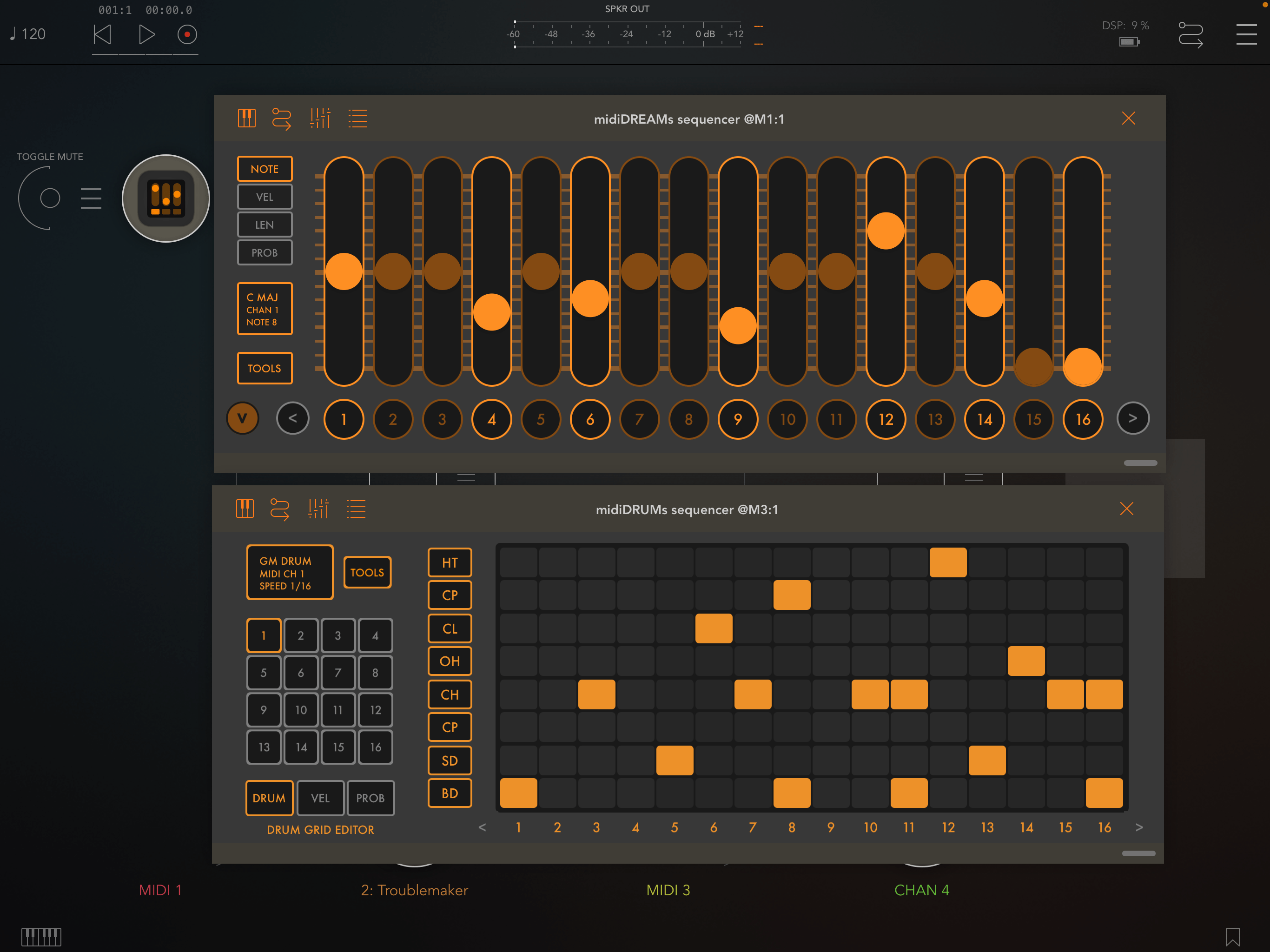Toggle a BD drum hit on step 3
Screen dimensions: 1270x952
pyautogui.click(x=596, y=793)
